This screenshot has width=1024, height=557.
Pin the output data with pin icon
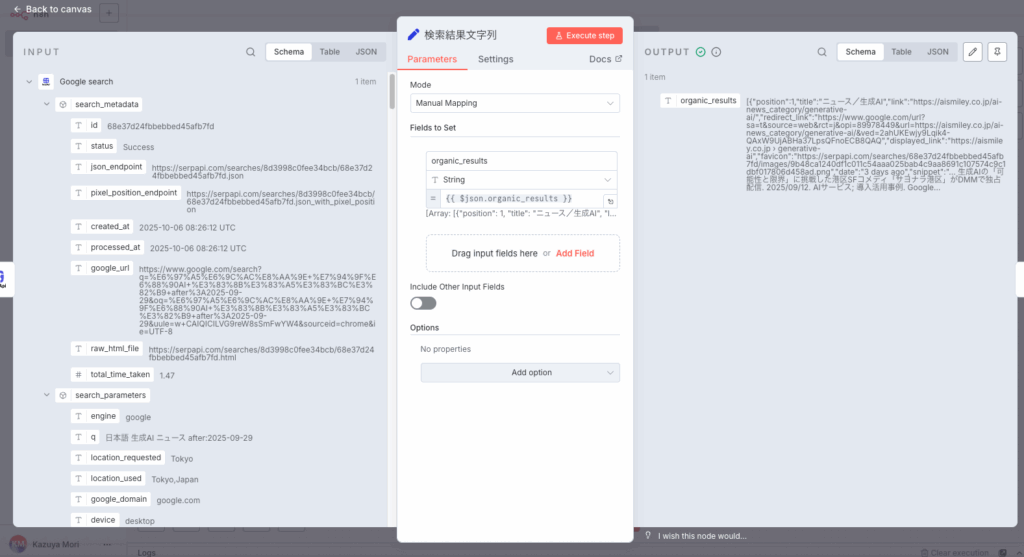(997, 52)
